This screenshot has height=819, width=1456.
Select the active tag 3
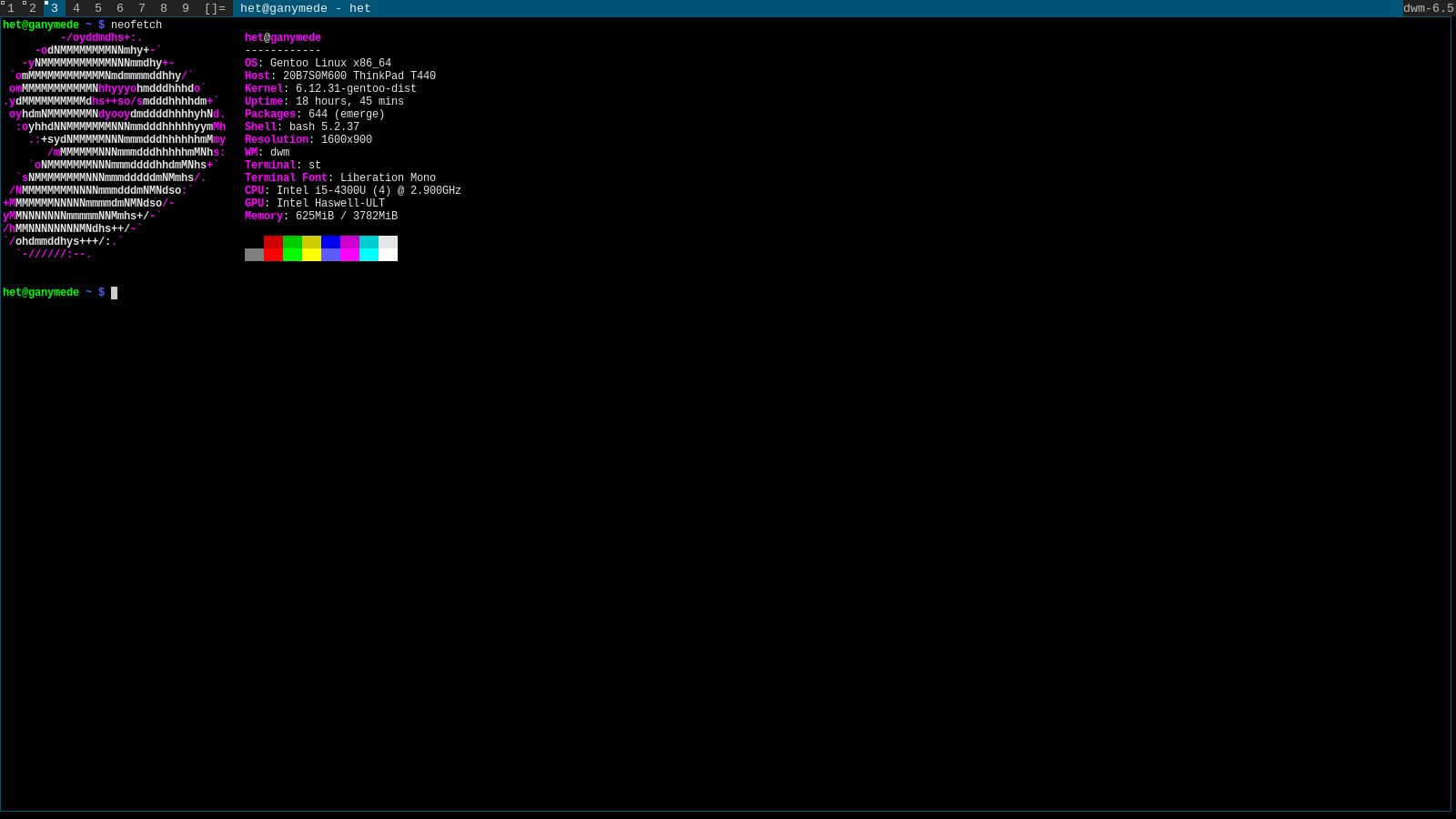(x=55, y=8)
